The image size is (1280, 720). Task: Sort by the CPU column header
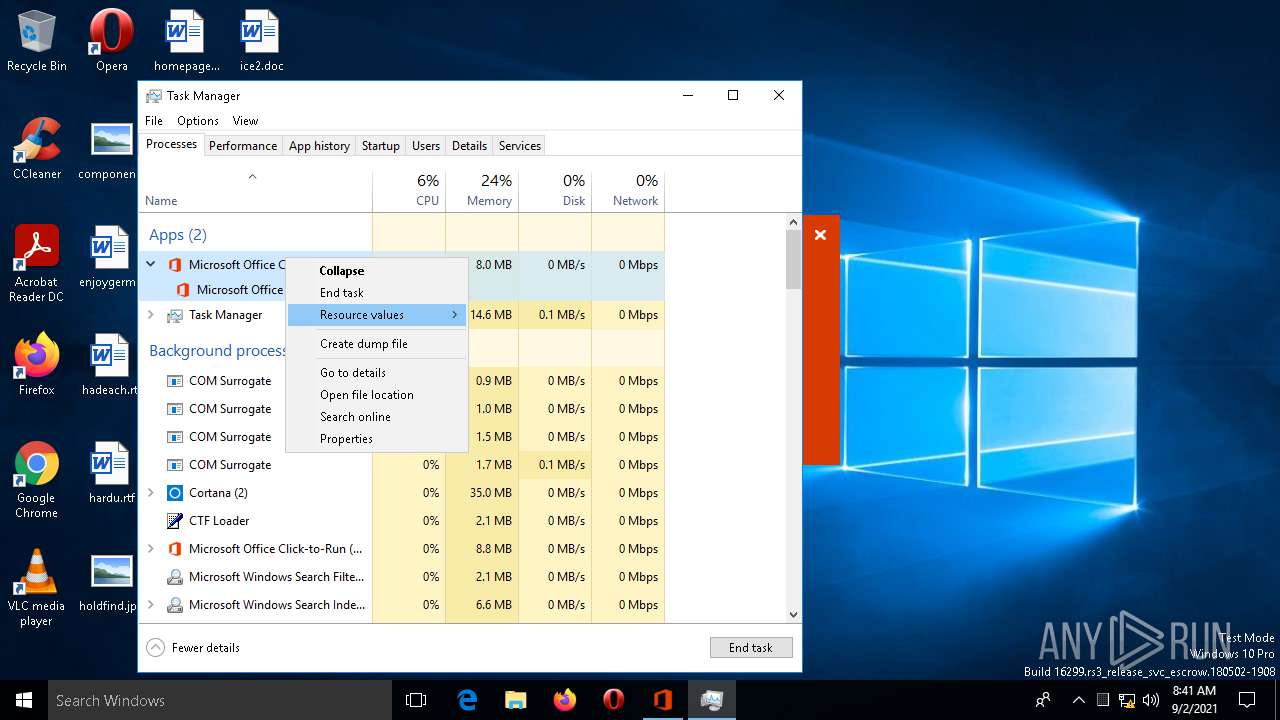click(x=409, y=190)
